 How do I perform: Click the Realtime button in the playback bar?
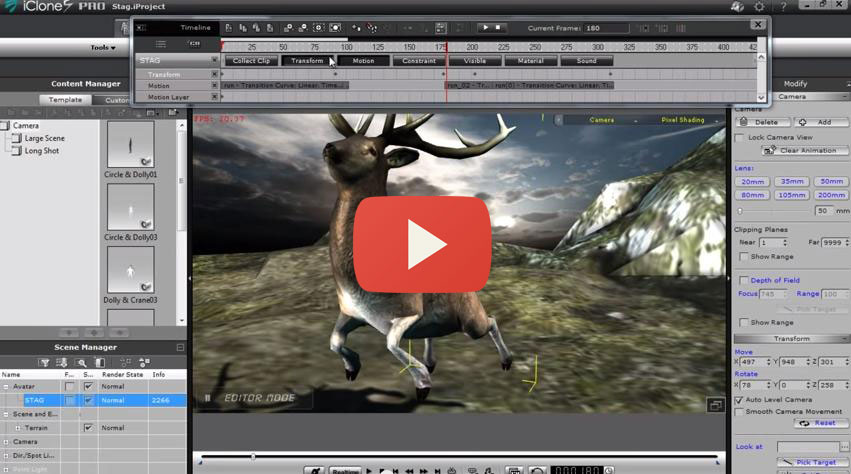point(345,470)
